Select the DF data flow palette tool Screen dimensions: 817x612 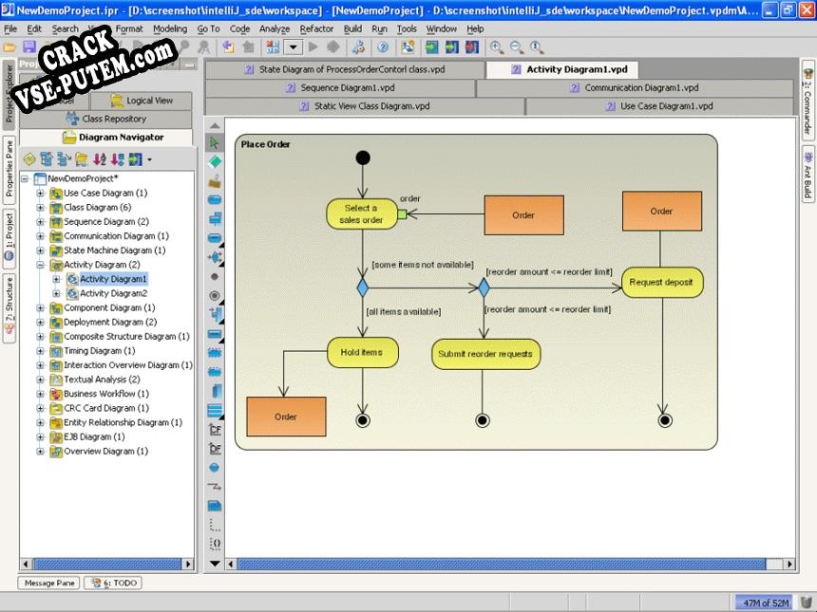pos(215,448)
